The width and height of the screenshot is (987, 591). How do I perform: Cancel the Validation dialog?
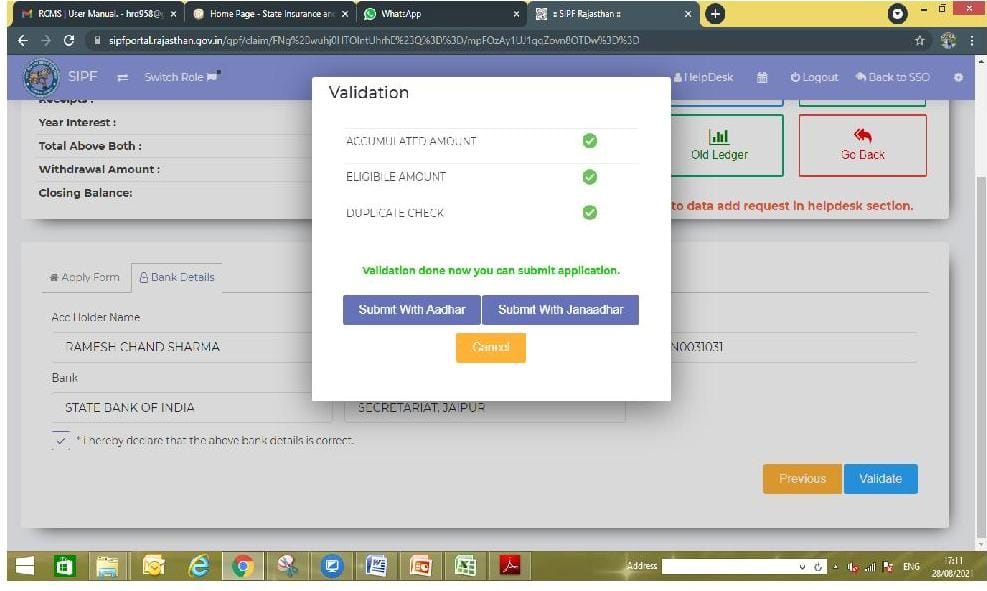(490, 347)
